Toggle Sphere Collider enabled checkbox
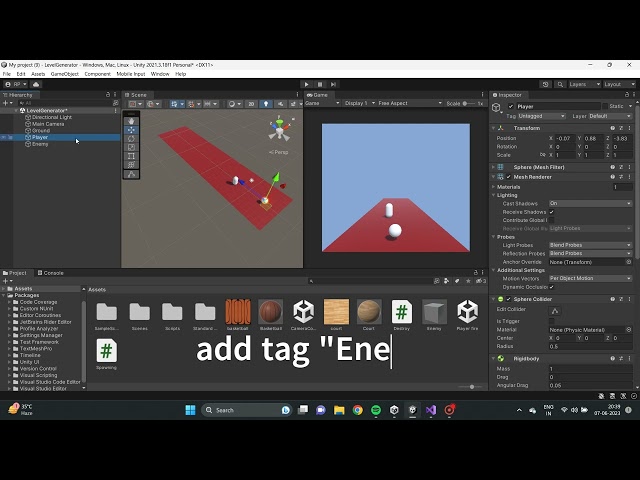640x480 pixels. 509,299
